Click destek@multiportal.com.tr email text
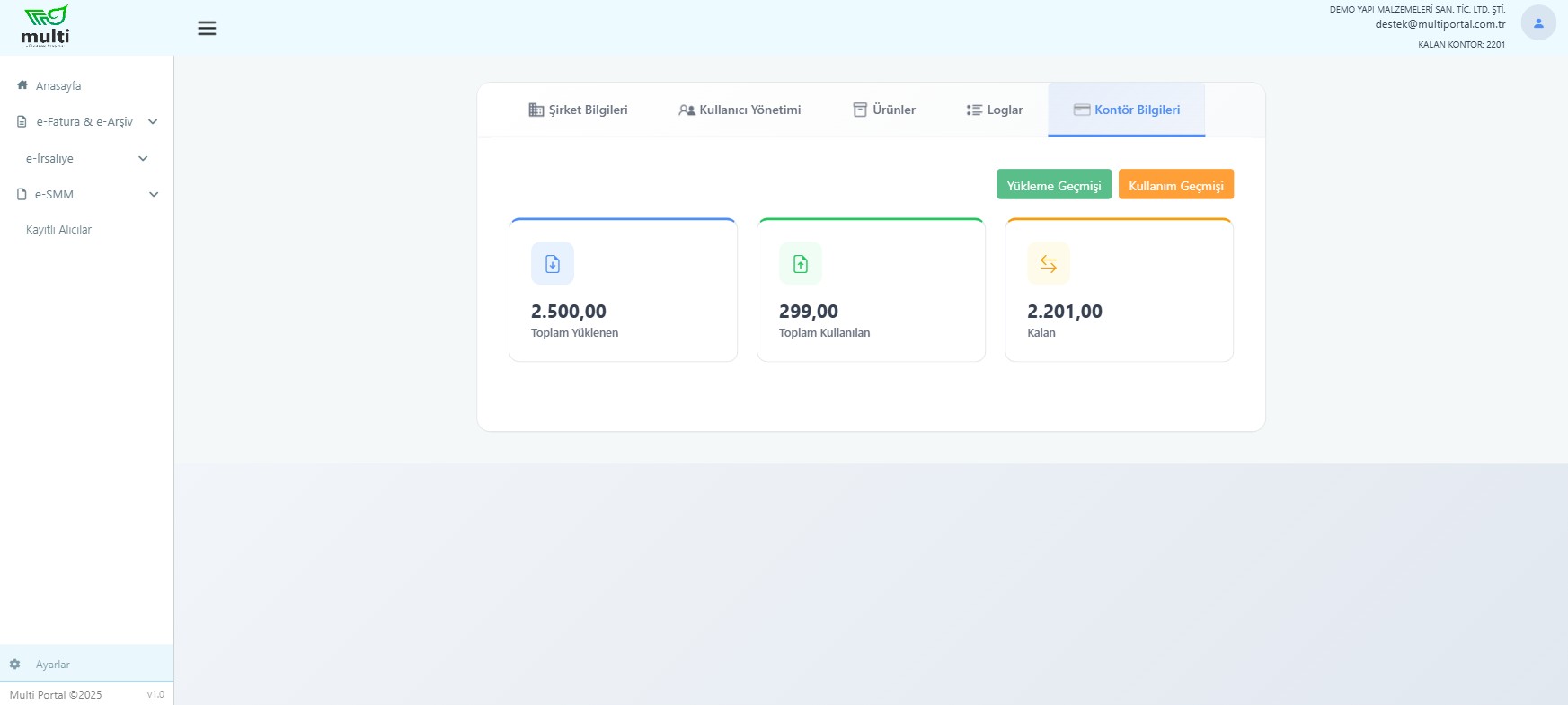 [x=1440, y=24]
